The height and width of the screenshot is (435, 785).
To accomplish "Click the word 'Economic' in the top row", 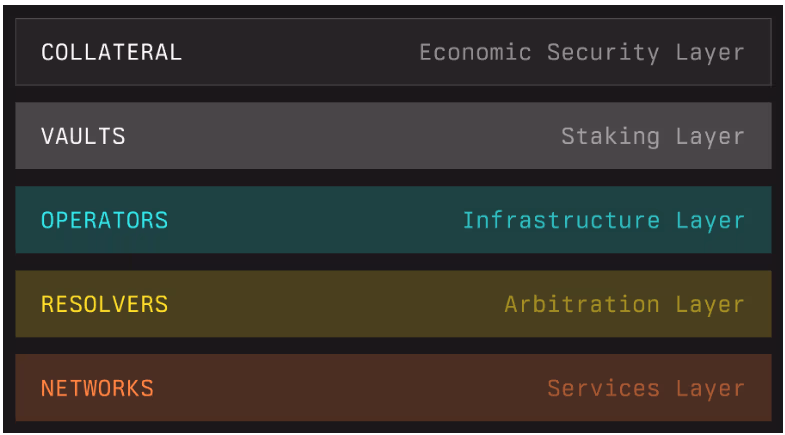I will pos(475,52).
